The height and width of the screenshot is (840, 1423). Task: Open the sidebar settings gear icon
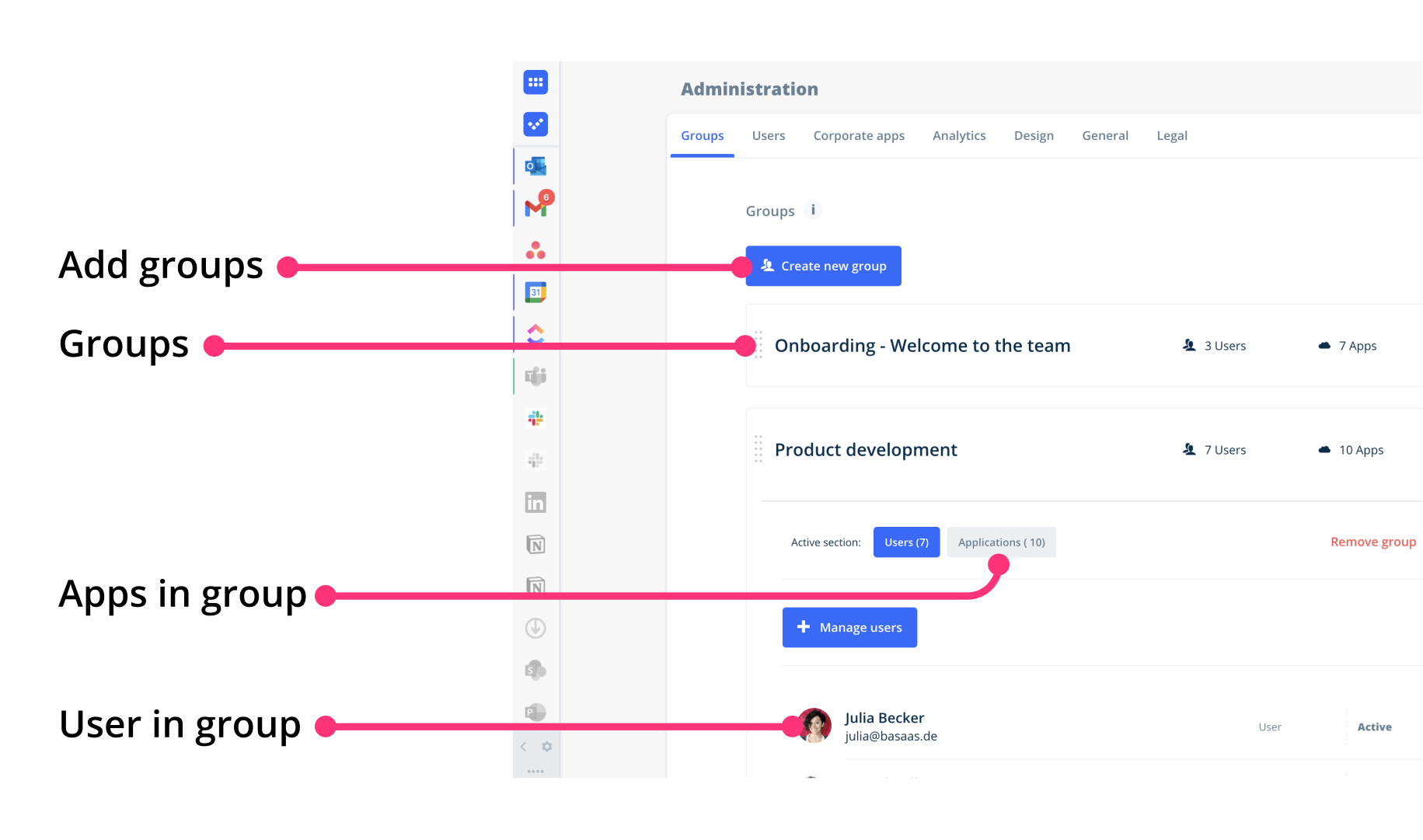tap(547, 747)
